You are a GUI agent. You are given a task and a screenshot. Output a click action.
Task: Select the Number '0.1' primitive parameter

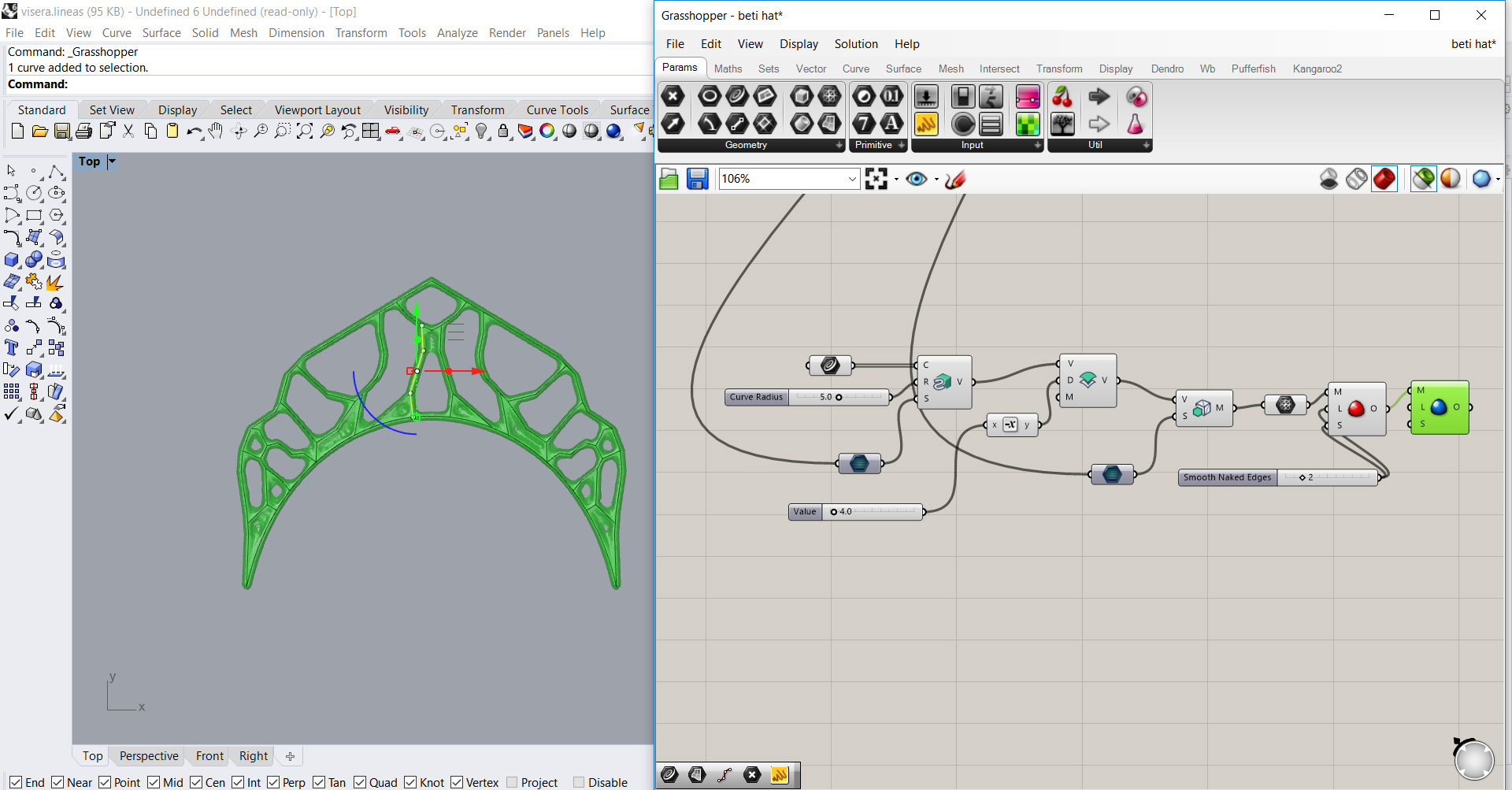click(x=891, y=96)
